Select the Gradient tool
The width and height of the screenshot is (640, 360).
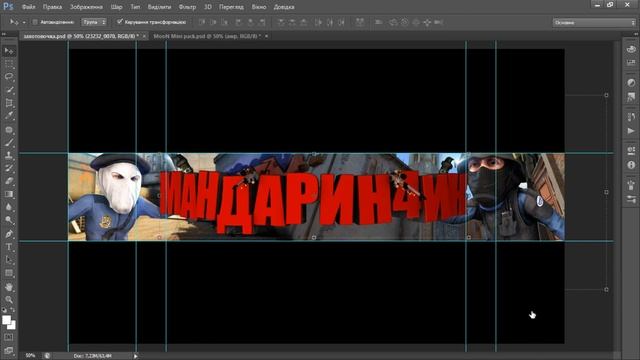coord(9,194)
